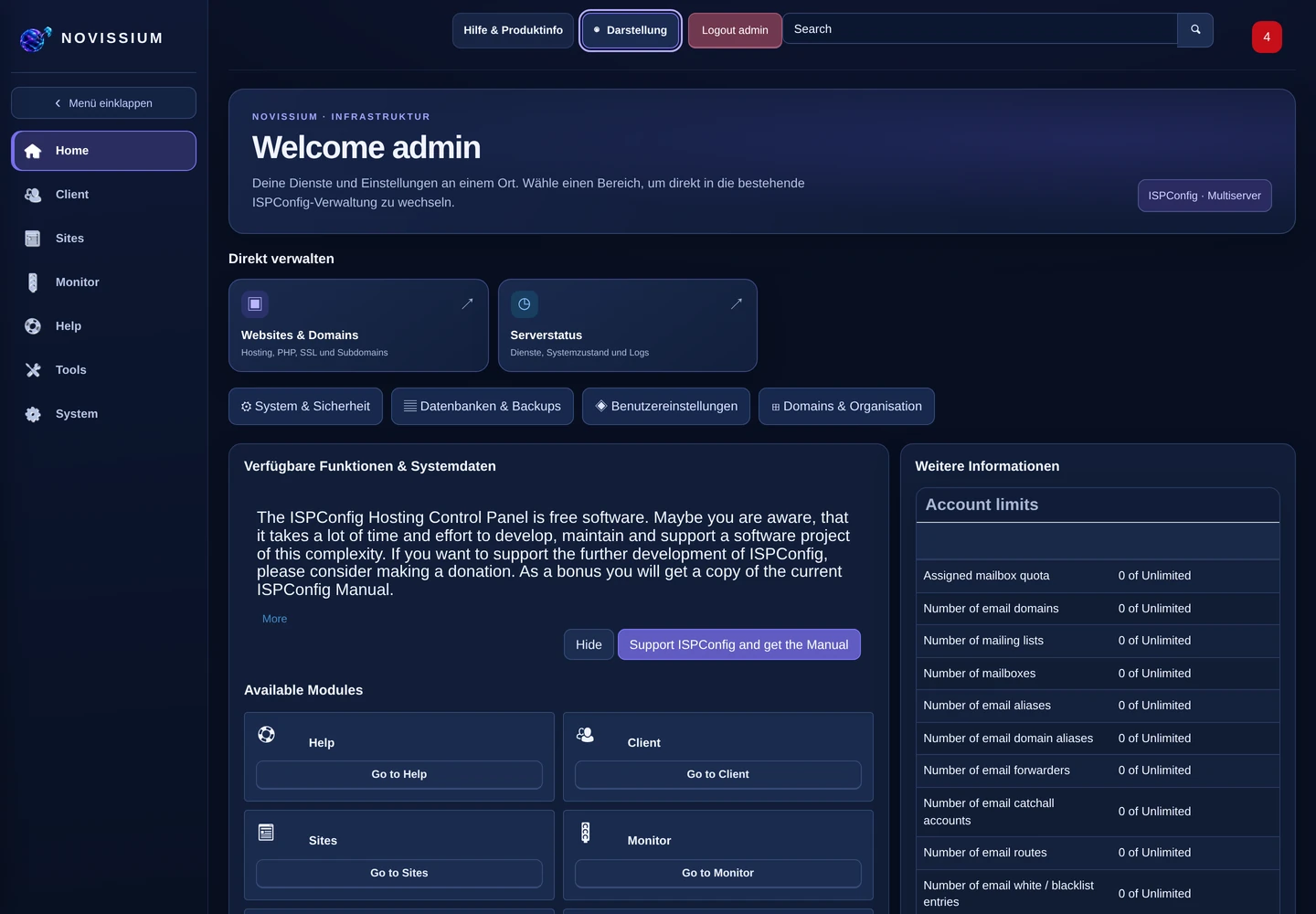The width and height of the screenshot is (1316, 914).
Task: Click Logout admin button
Action: tap(735, 30)
